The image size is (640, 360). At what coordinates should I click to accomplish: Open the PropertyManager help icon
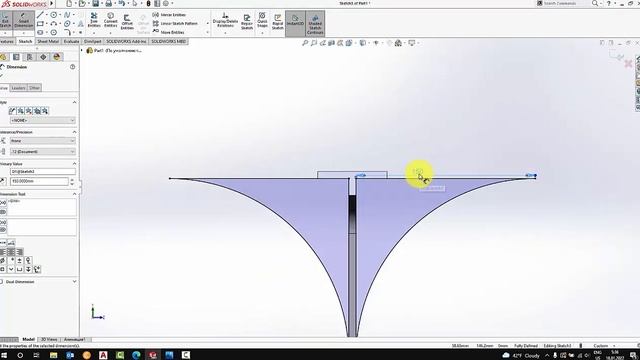pyautogui.click(x=73, y=67)
